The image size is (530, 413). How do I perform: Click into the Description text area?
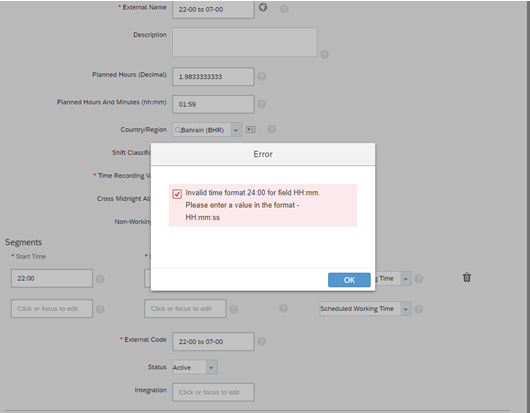(x=245, y=42)
